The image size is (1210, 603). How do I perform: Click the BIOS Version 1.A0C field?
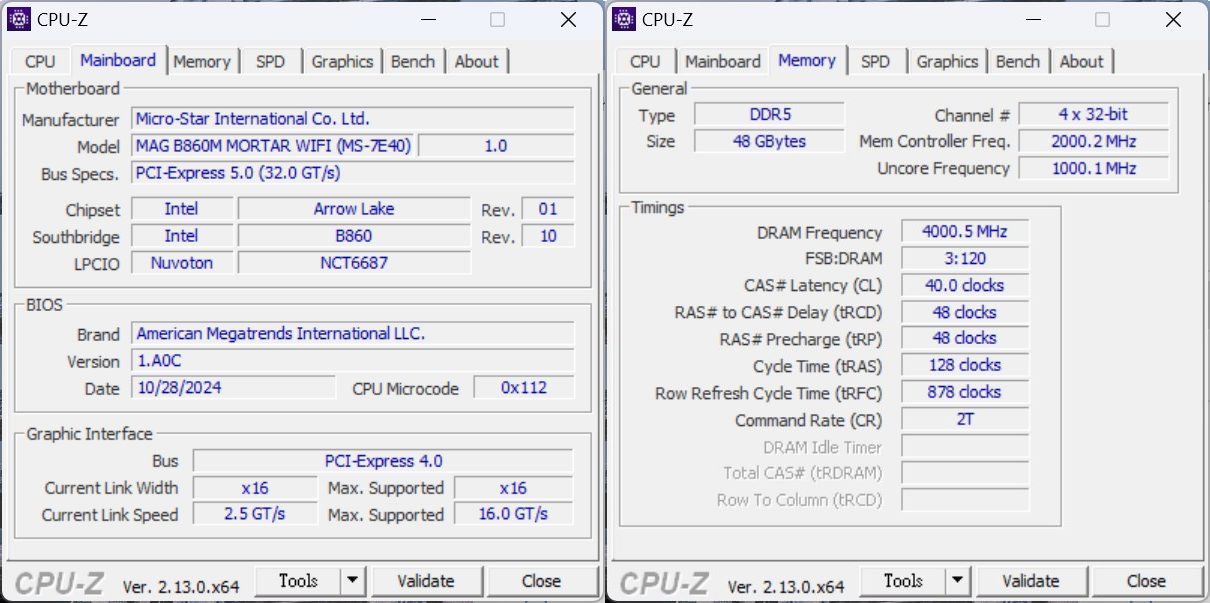point(353,361)
